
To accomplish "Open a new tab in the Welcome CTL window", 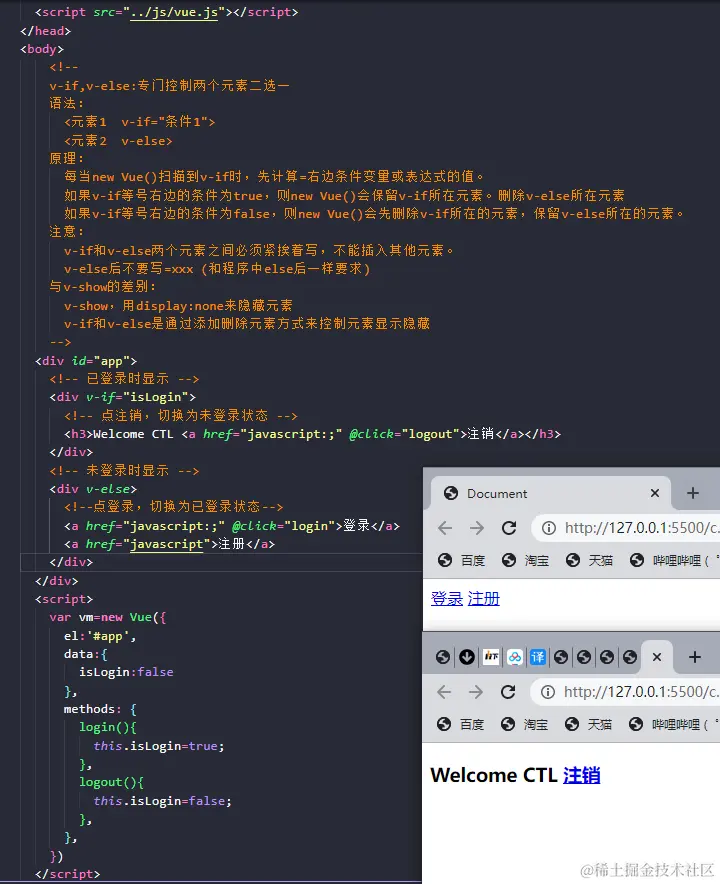I will click(x=695, y=657).
